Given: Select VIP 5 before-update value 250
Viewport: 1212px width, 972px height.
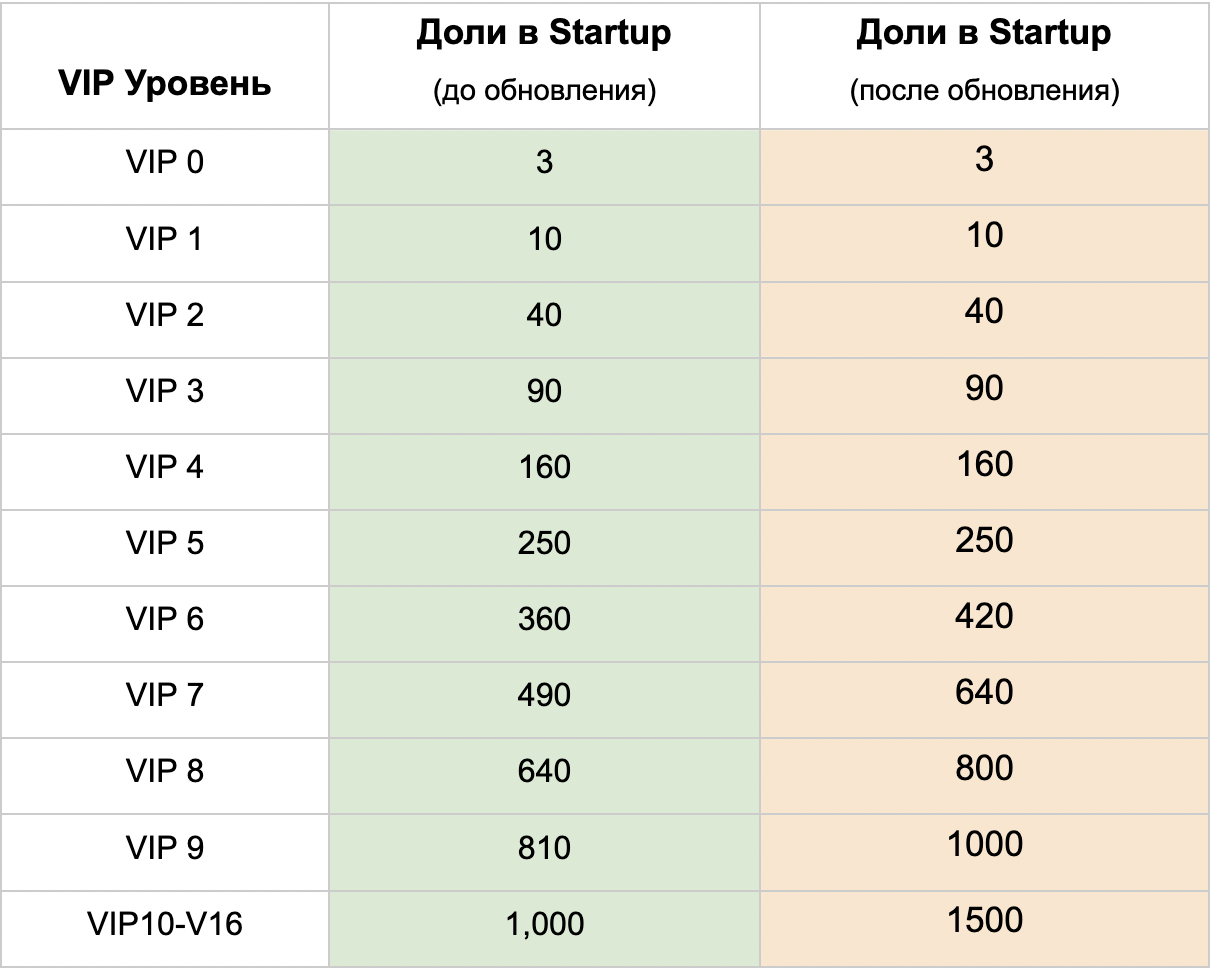Looking at the screenshot, I should coord(544,543).
